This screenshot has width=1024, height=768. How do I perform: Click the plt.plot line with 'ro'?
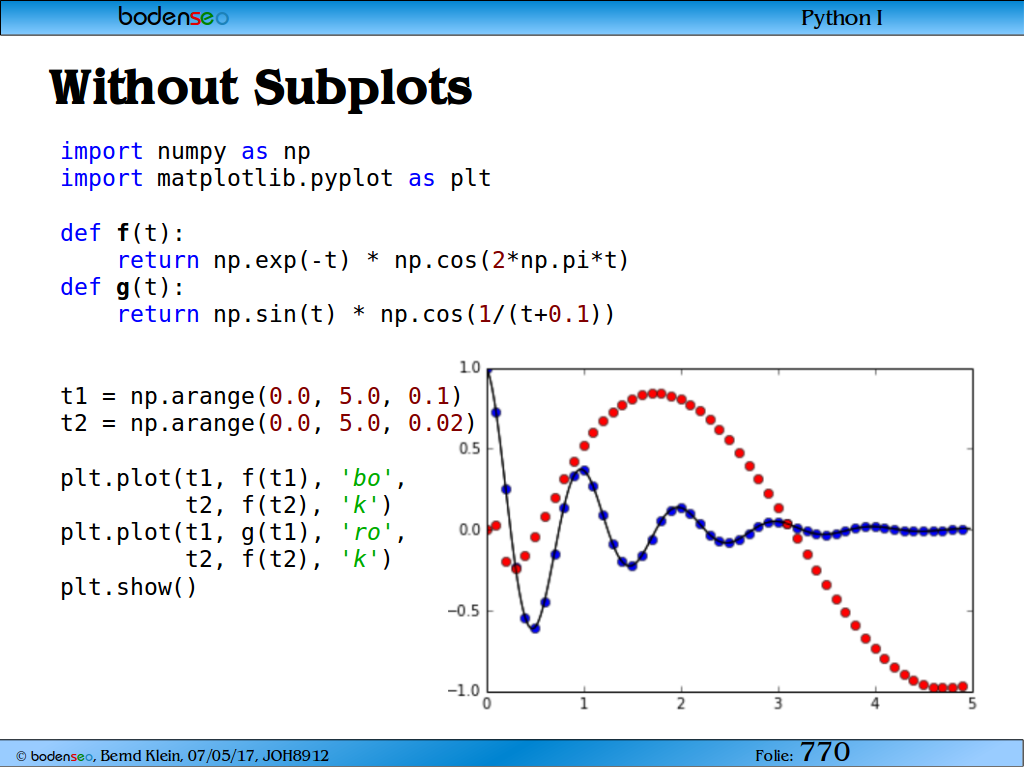233,533
